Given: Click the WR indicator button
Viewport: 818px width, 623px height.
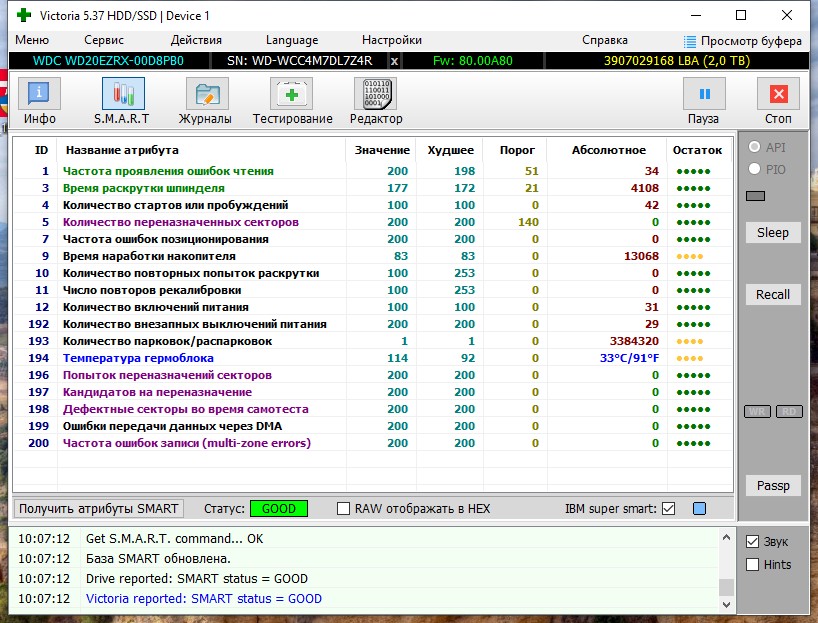Looking at the screenshot, I should [x=757, y=412].
